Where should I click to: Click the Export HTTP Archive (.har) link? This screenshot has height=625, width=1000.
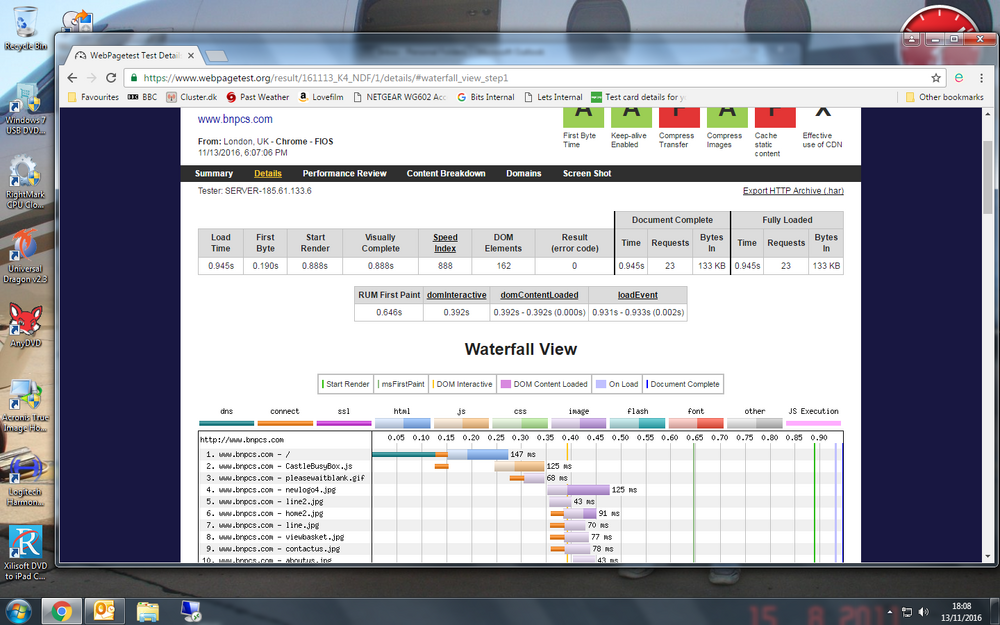[793, 191]
